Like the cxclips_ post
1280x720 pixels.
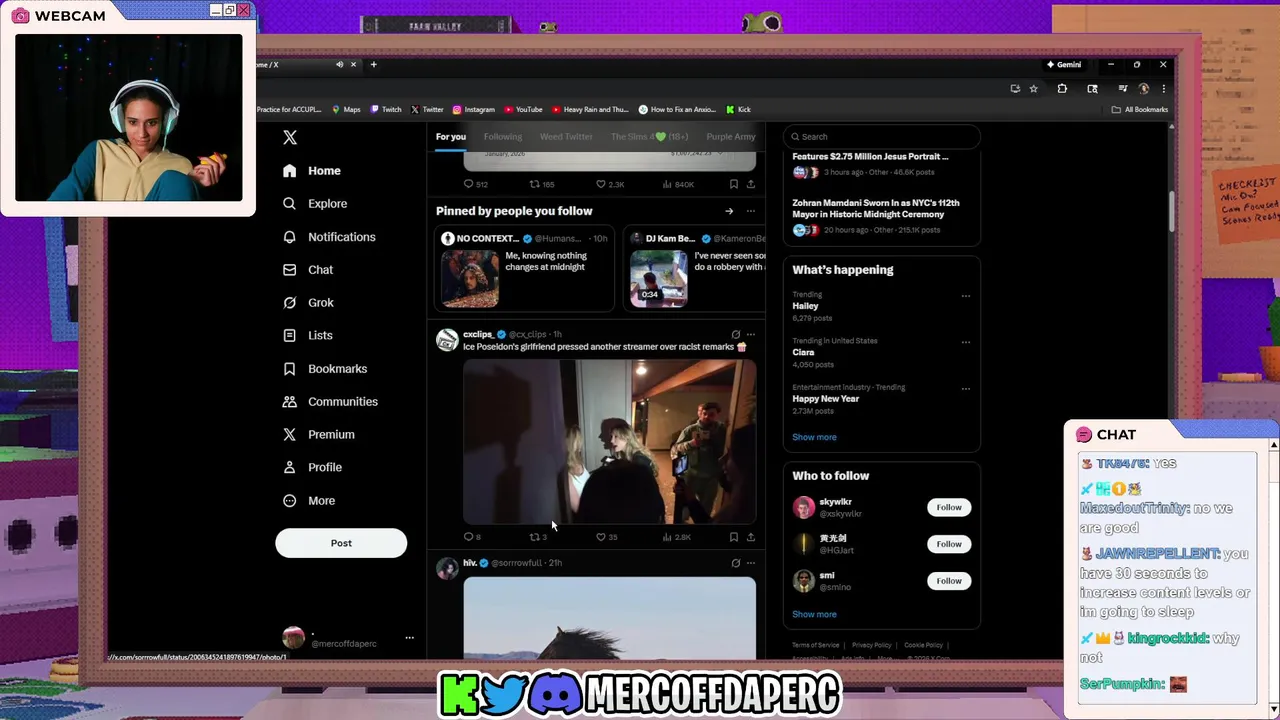pyautogui.click(x=601, y=537)
